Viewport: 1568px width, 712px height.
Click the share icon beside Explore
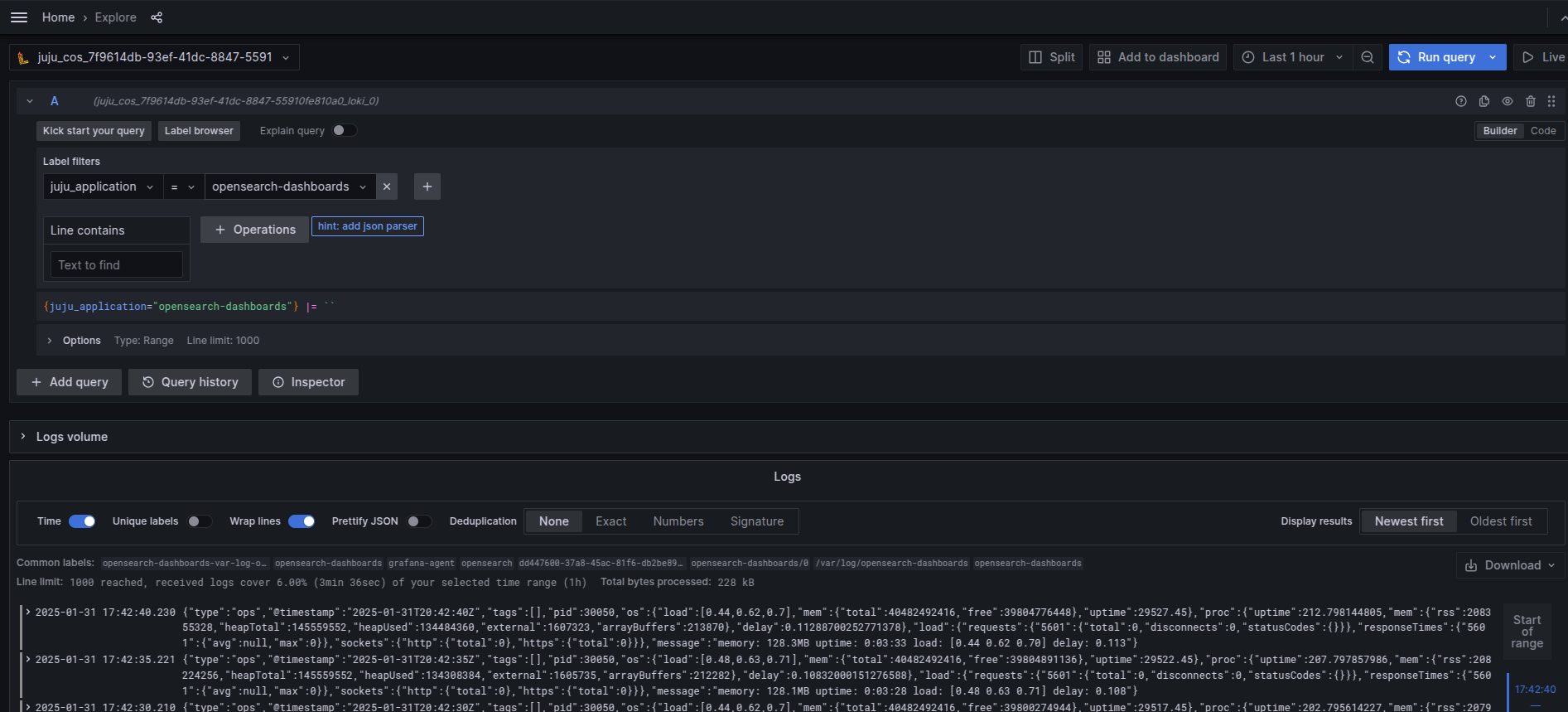pyautogui.click(x=157, y=17)
